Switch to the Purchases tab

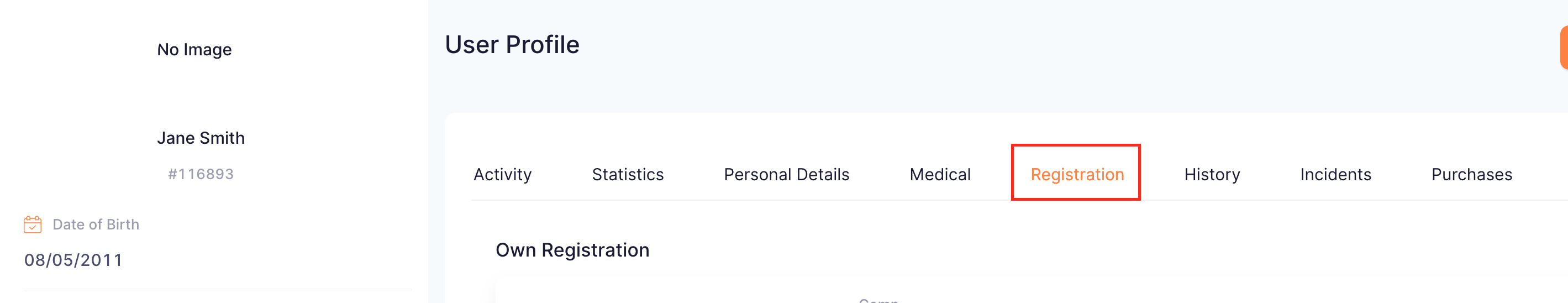[1472, 174]
